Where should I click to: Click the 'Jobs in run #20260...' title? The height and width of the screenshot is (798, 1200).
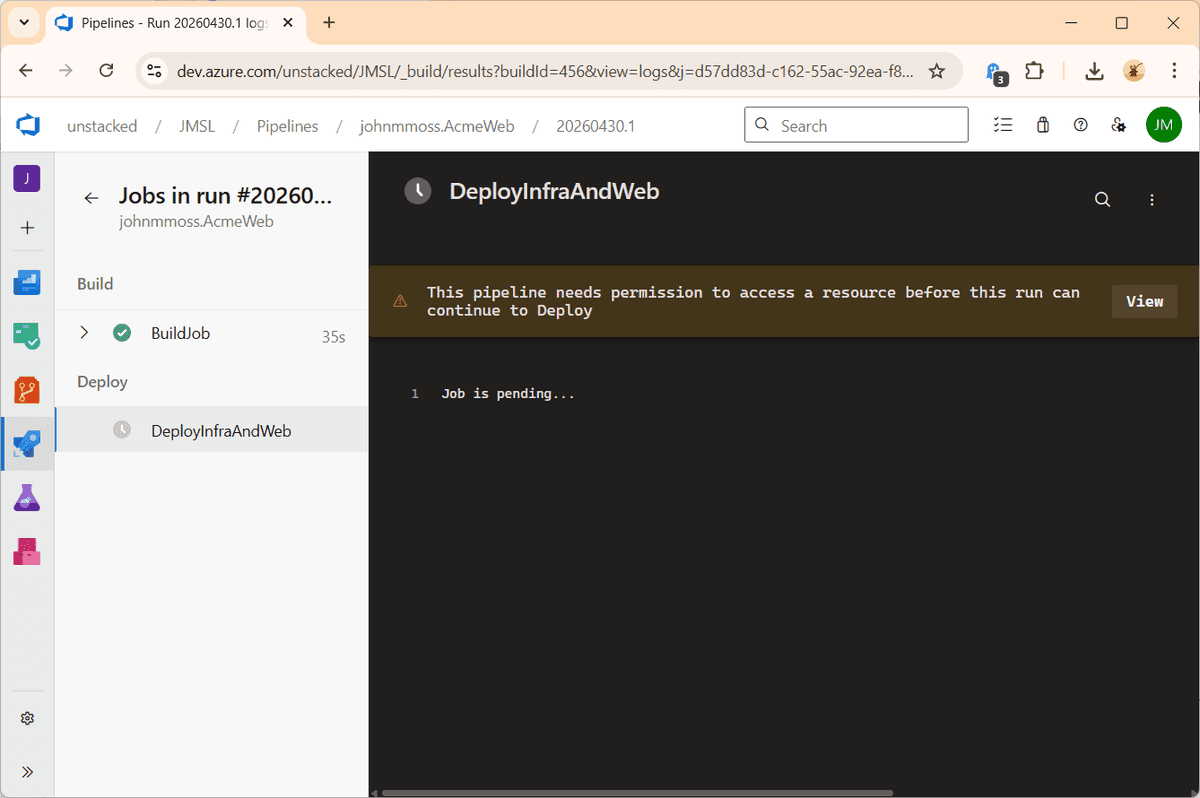click(225, 196)
